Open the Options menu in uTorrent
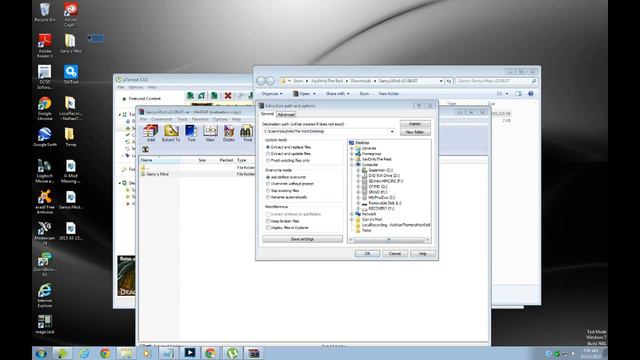This screenshot has height=360, width=640. (136, 87)
